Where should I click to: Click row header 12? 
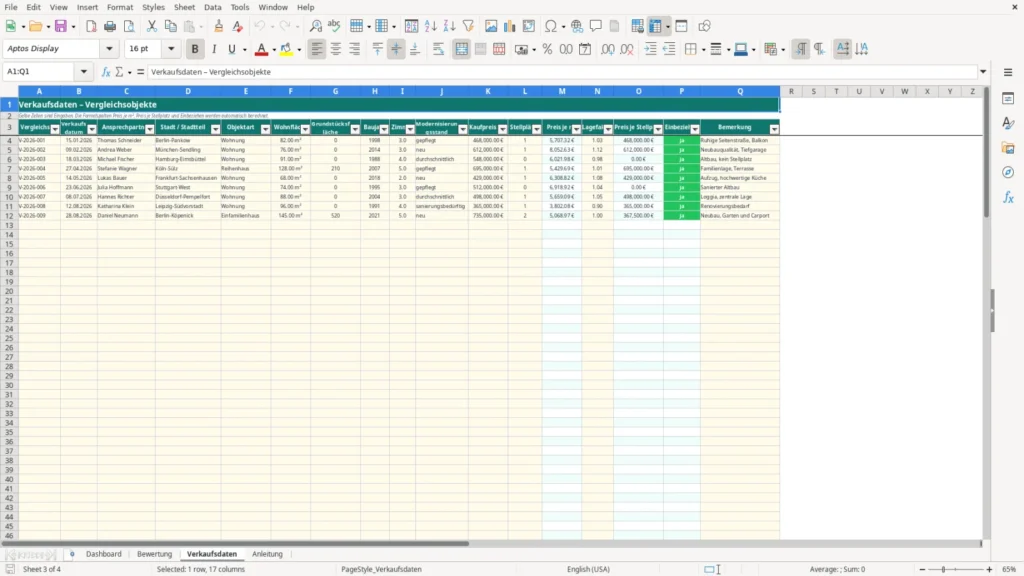pyautogui.click(x=9, y=216)
